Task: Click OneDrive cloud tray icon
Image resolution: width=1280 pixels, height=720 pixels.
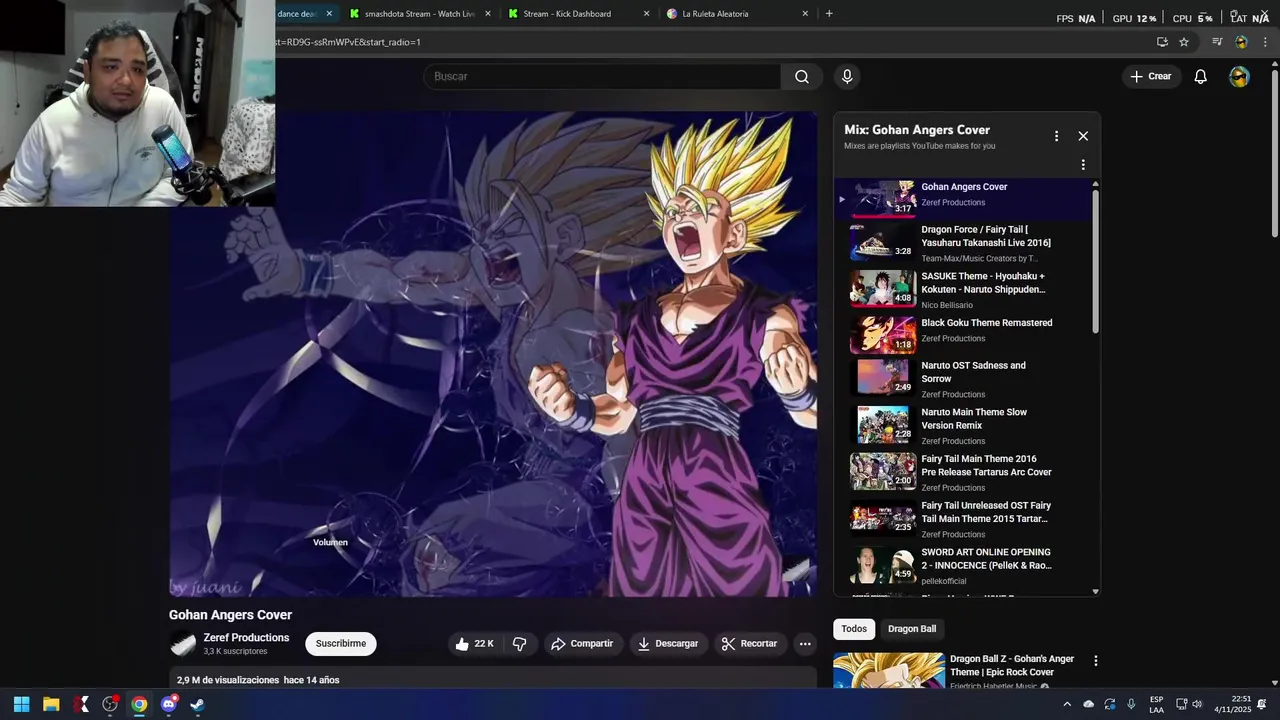Action: (1089, 704)
